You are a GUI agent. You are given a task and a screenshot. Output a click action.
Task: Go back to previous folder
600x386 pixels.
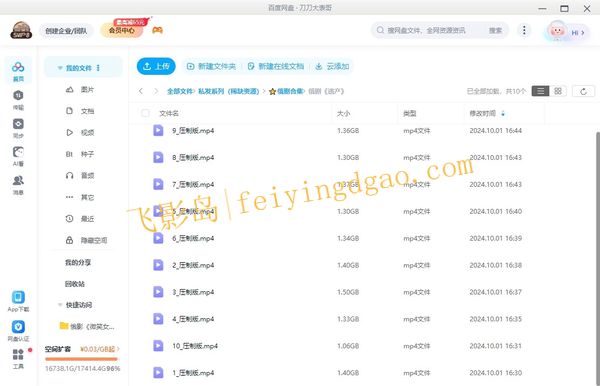(x=141, y=91)
